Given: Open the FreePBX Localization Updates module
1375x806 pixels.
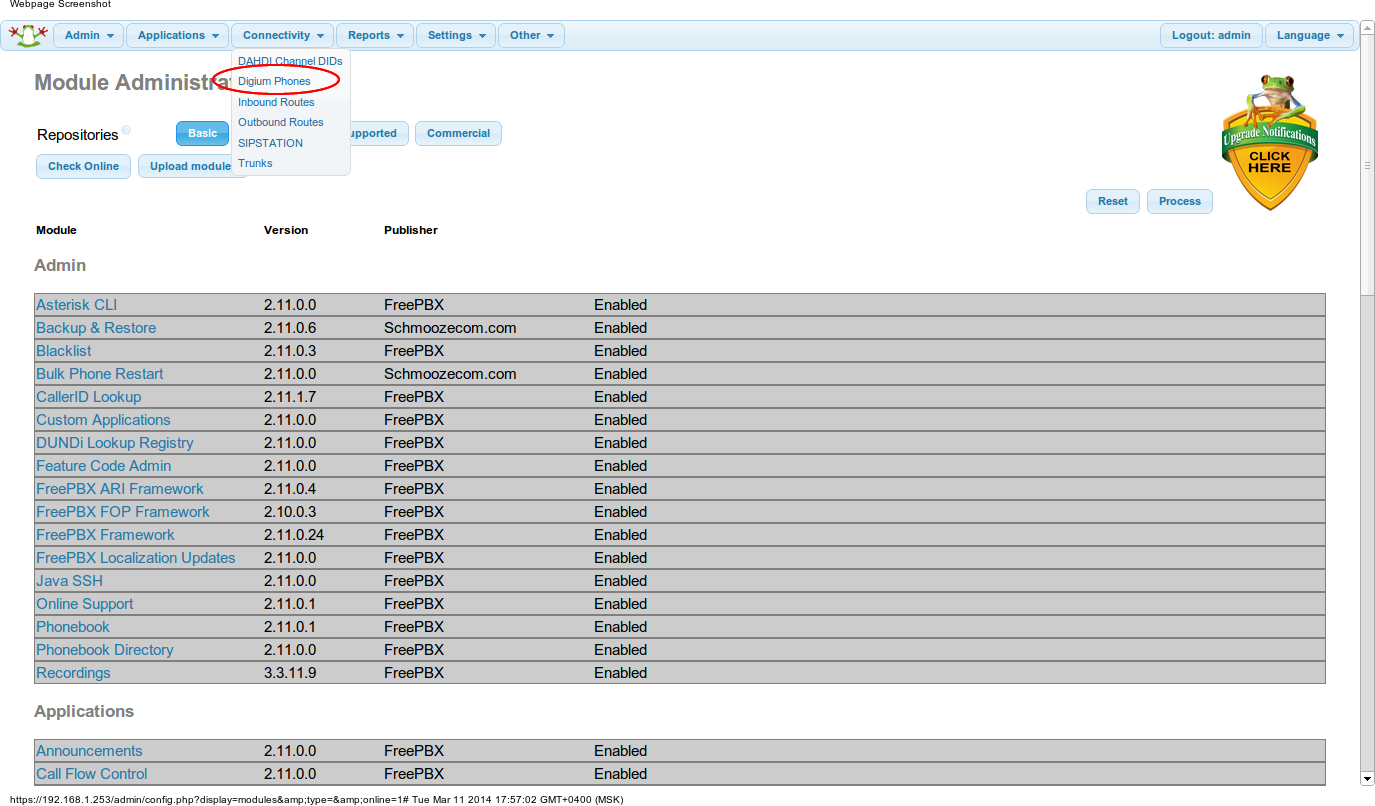Looking at the screenshot, I should [136, 558].
